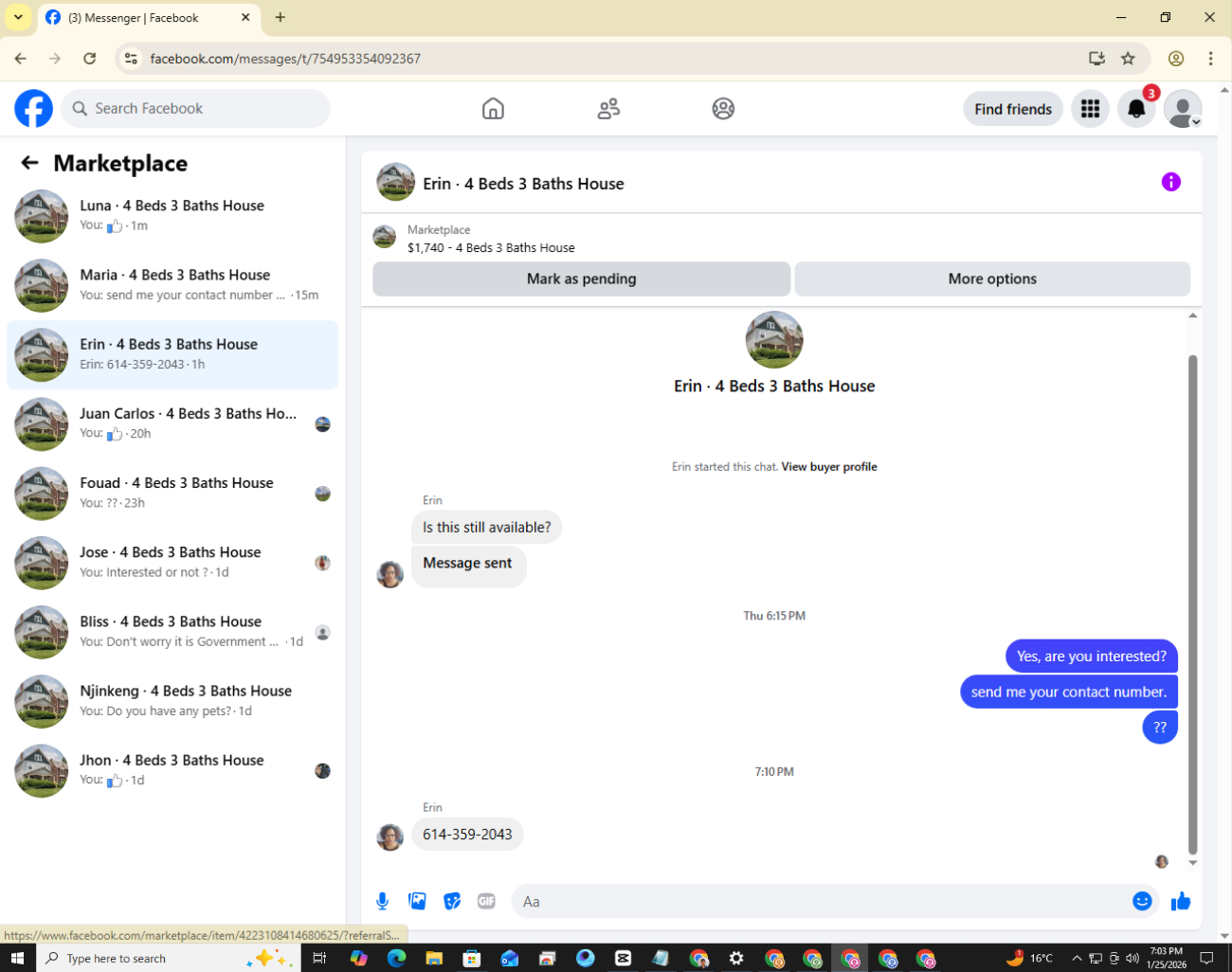This screenshot has height=972, width=1232.
Task: Open Fouad's 4 Beds 3 Baths chat
Action: [x=172, y=493]
